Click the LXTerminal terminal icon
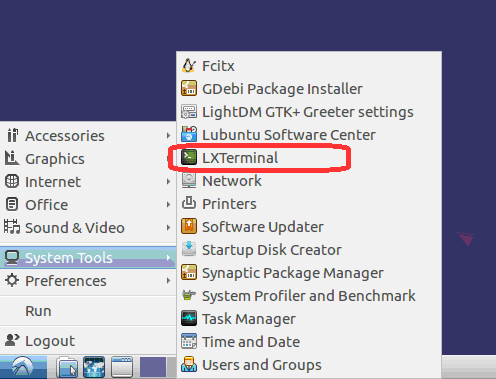 click(x=189, y=158)
